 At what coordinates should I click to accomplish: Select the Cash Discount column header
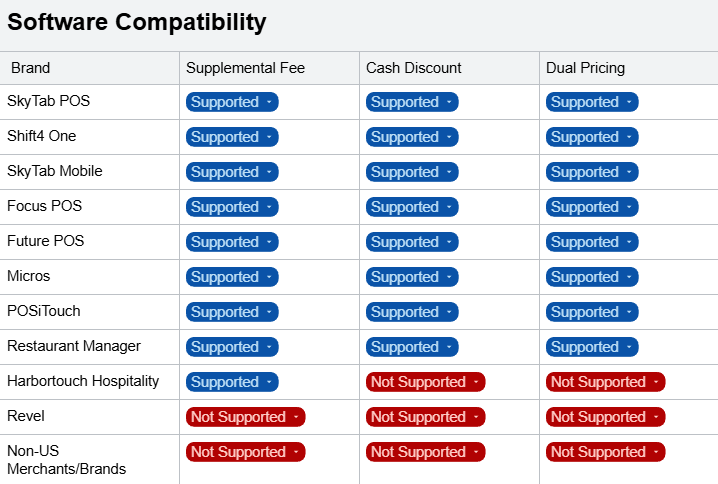414,68
